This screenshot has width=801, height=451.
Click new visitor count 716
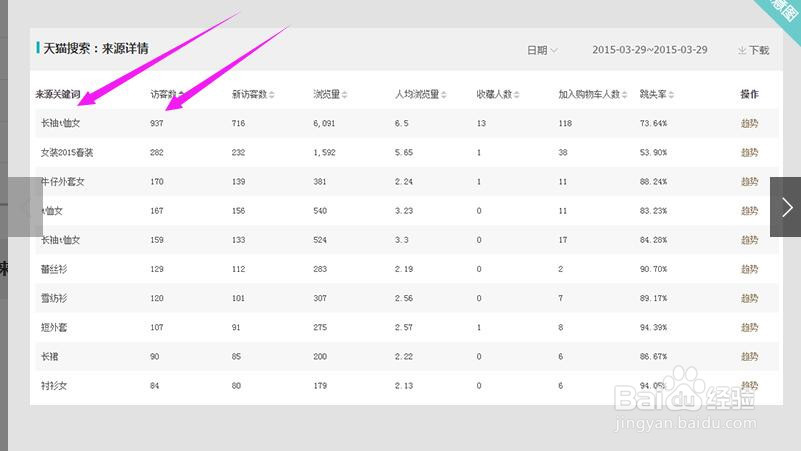239,123
